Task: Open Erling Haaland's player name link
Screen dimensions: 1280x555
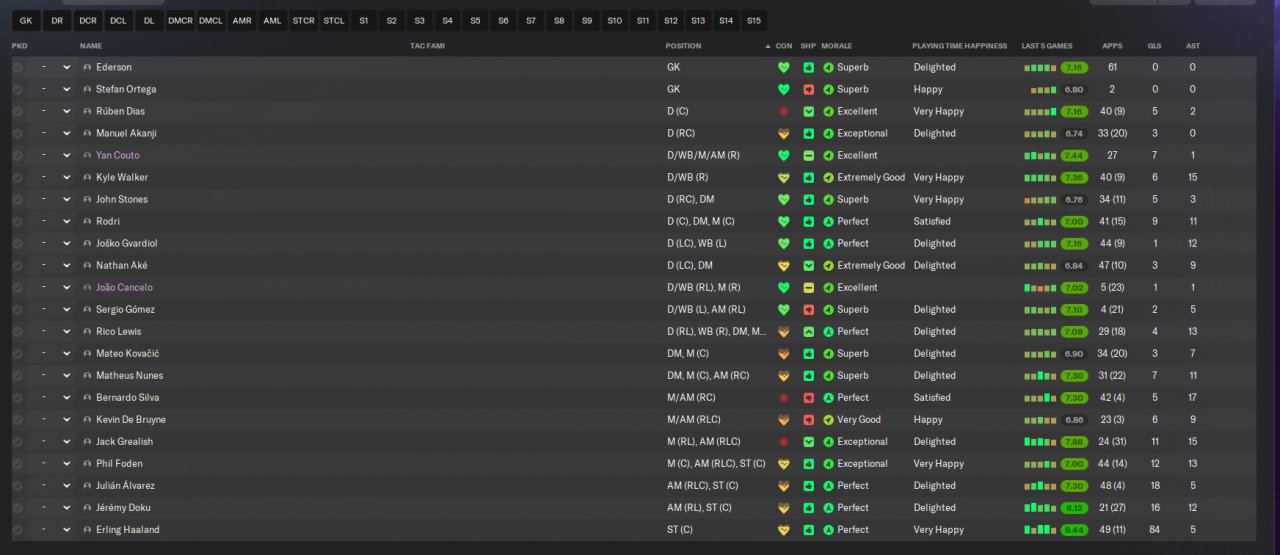Action: (x=128, y=529)
